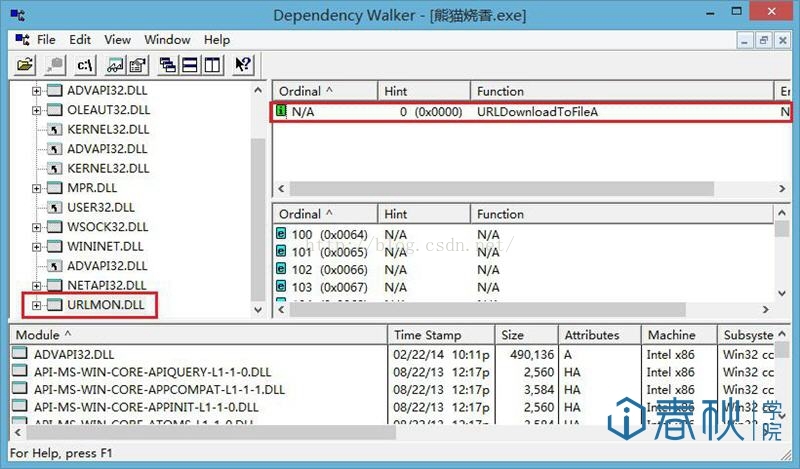Open the Edit menu
800x469 pixels.
coord(80,39)
